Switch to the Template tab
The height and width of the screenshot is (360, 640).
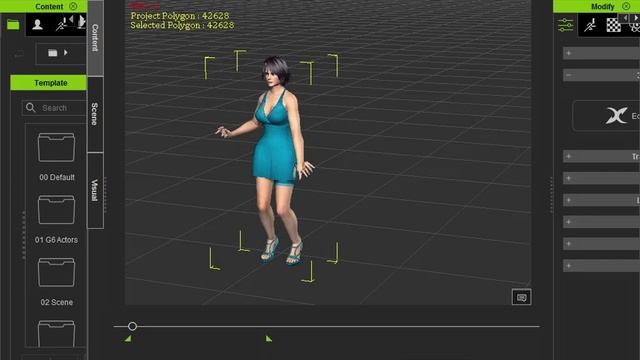pyautogui.click(x=49, y=83)
